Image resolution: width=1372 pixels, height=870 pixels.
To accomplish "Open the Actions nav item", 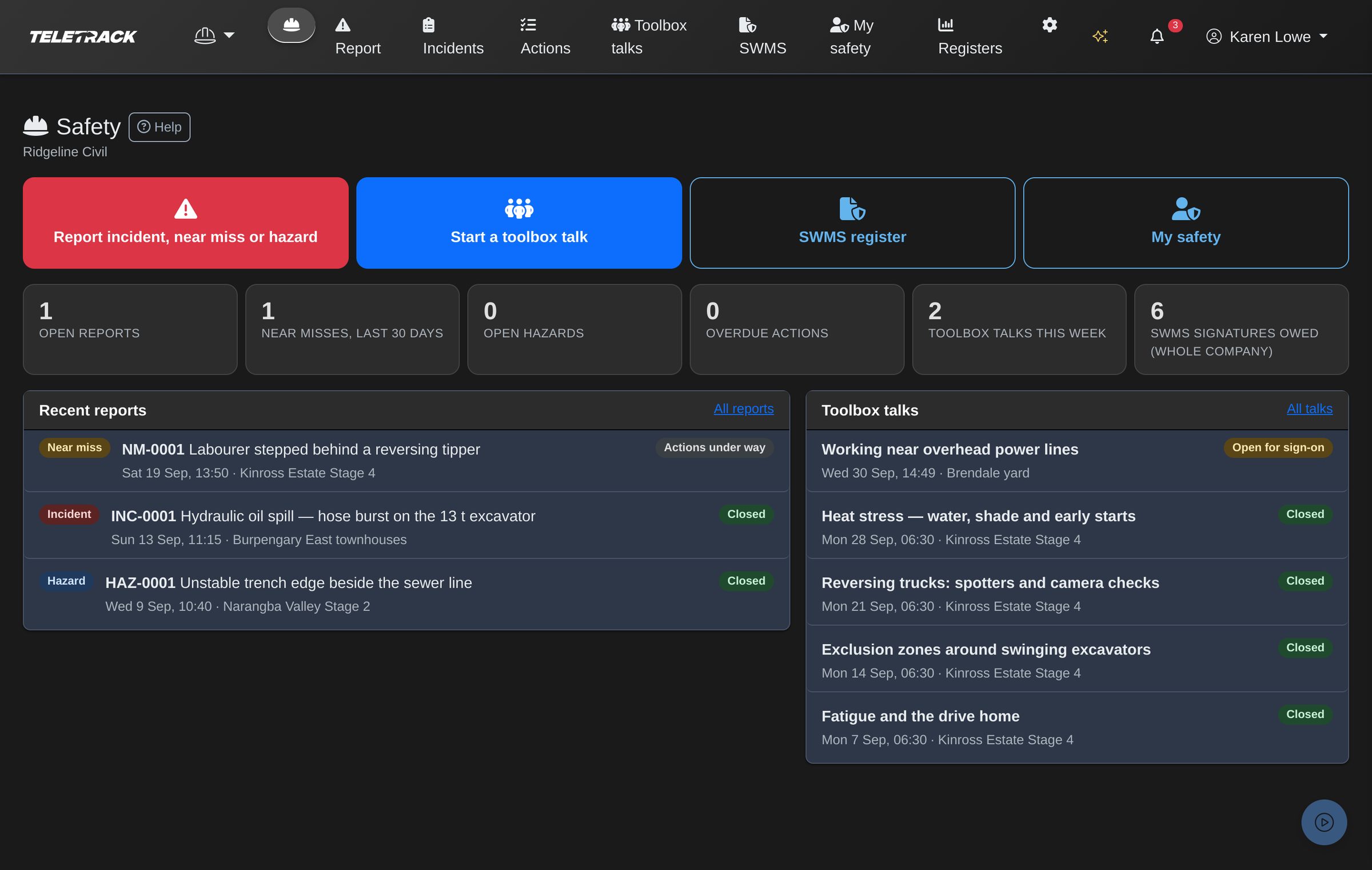I will [545, 37].
